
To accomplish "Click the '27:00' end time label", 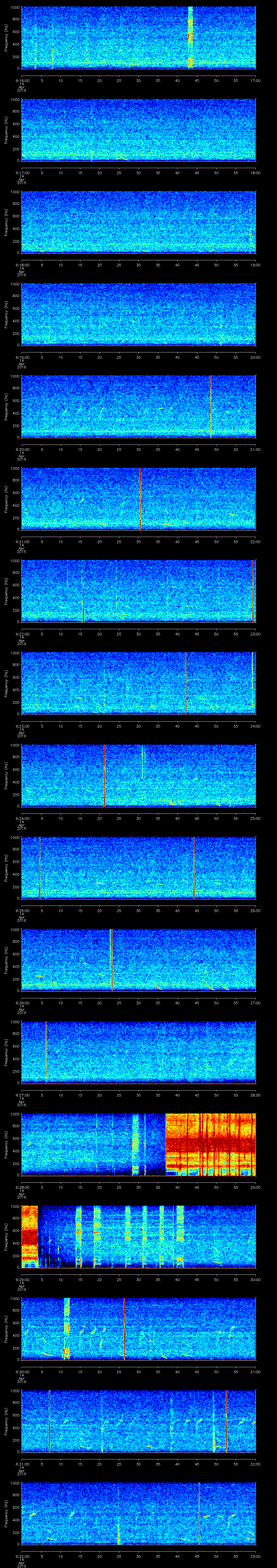I will (255, 1003).
